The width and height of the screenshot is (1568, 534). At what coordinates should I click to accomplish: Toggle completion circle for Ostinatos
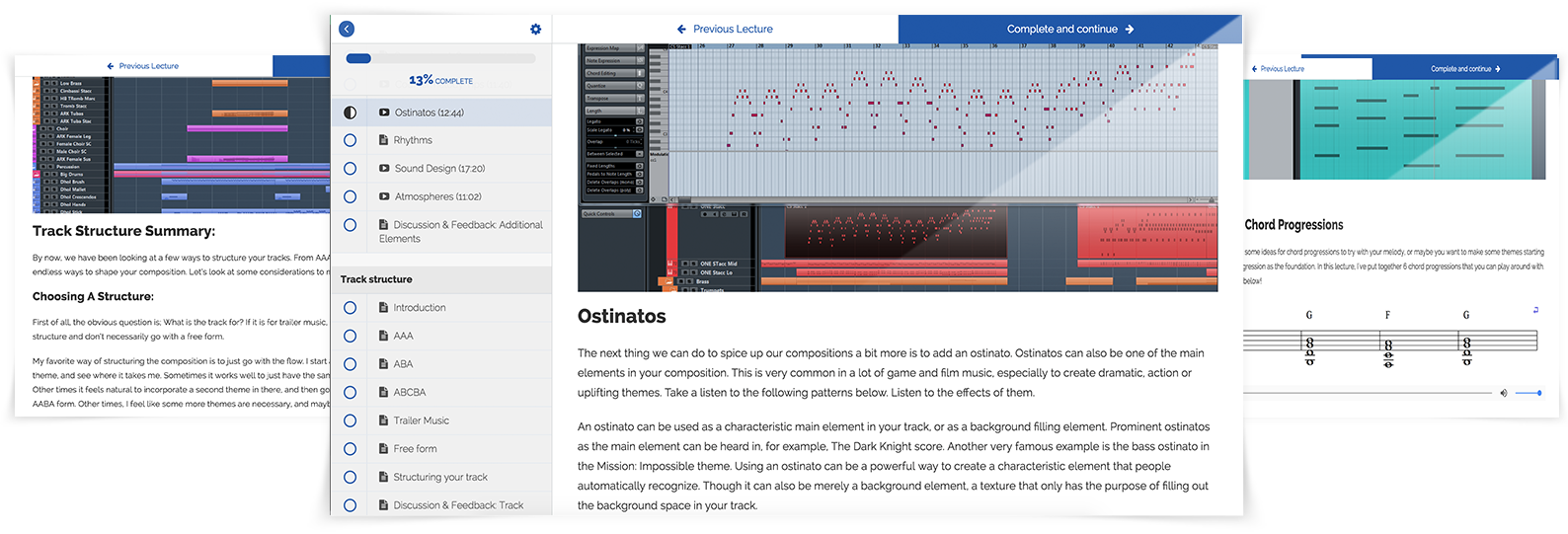(350, 113)
